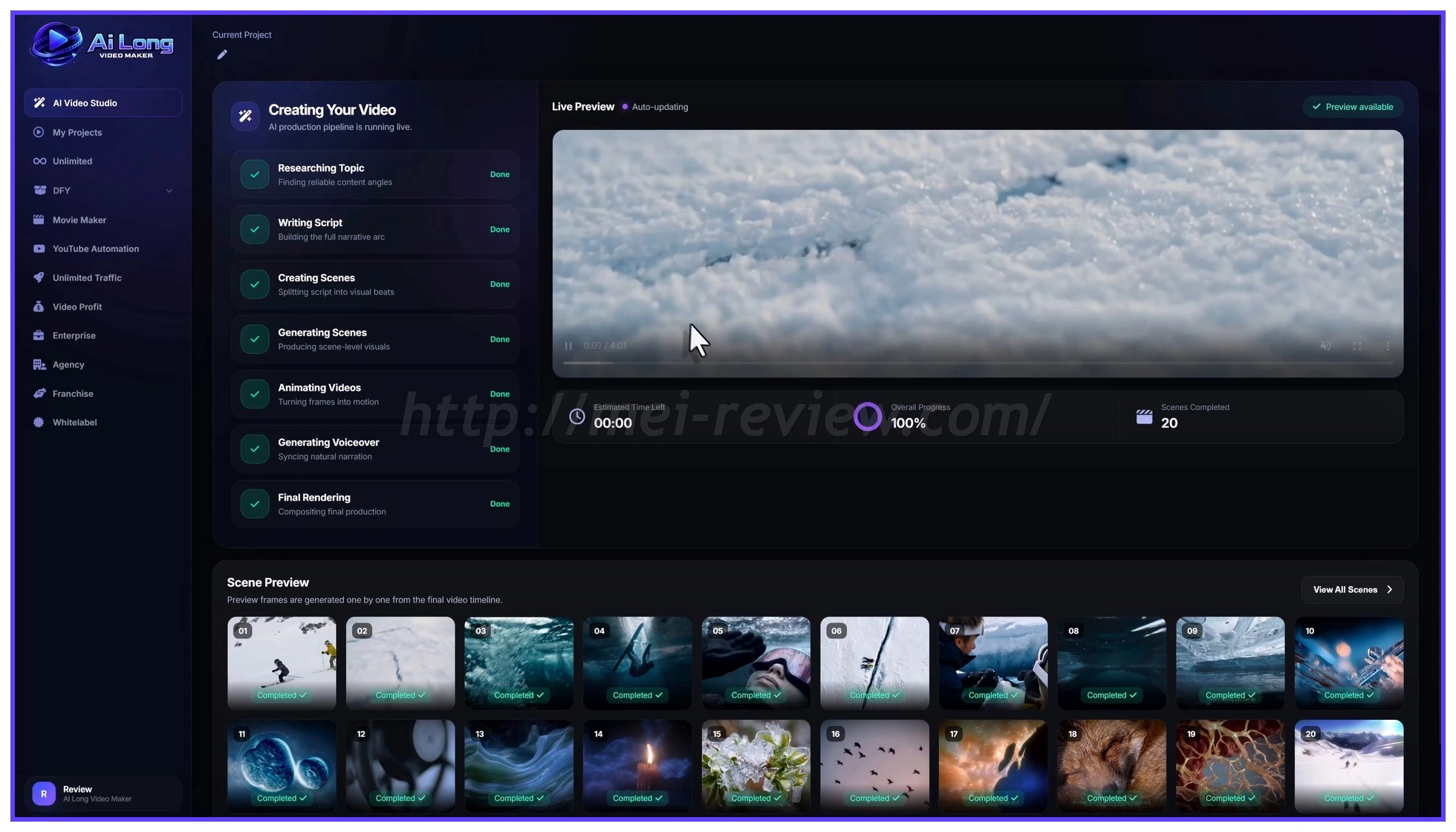Open AI Video Studio in sidebar
The height and width of the screenshot is (832, 1456).
[x=103, y=103]
